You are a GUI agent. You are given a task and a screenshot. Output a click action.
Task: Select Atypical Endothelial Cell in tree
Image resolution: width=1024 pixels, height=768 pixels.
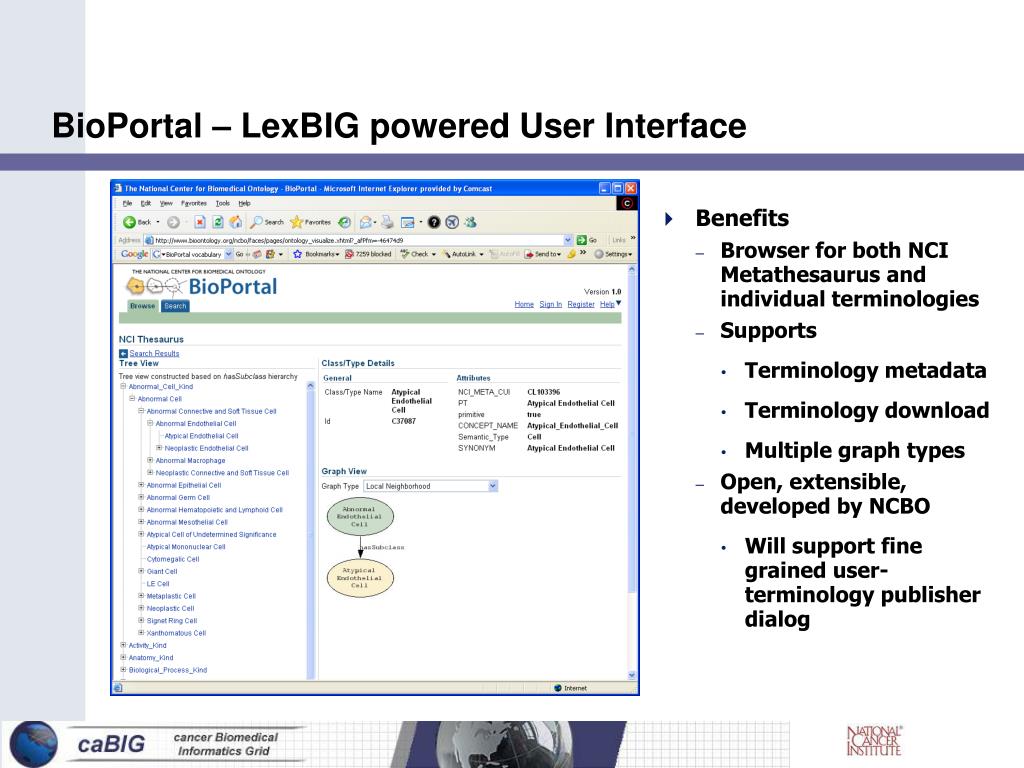(201, 436)
